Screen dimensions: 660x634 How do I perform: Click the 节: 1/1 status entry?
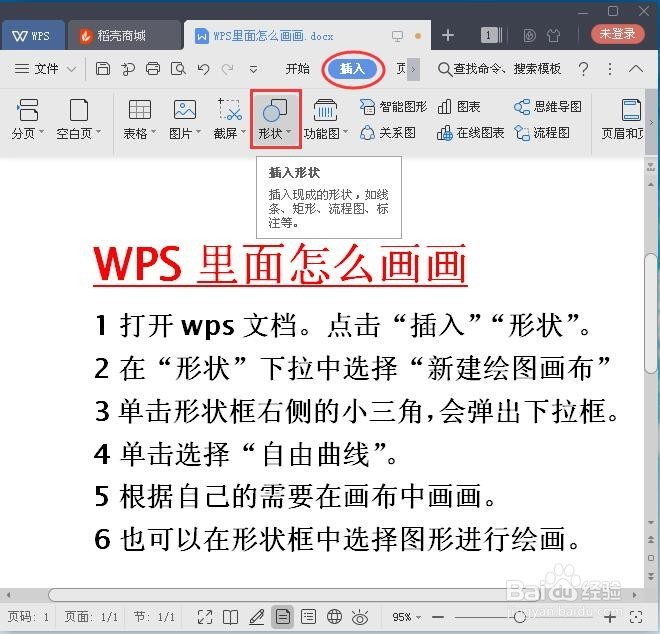154,617
